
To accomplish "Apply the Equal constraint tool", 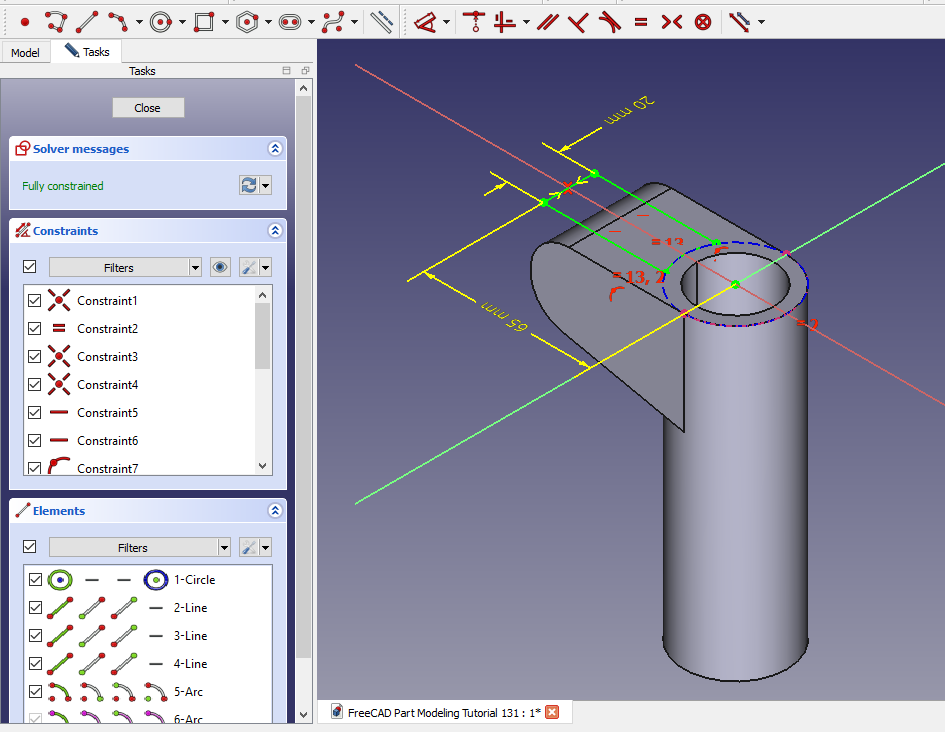I will pos(640,21).
